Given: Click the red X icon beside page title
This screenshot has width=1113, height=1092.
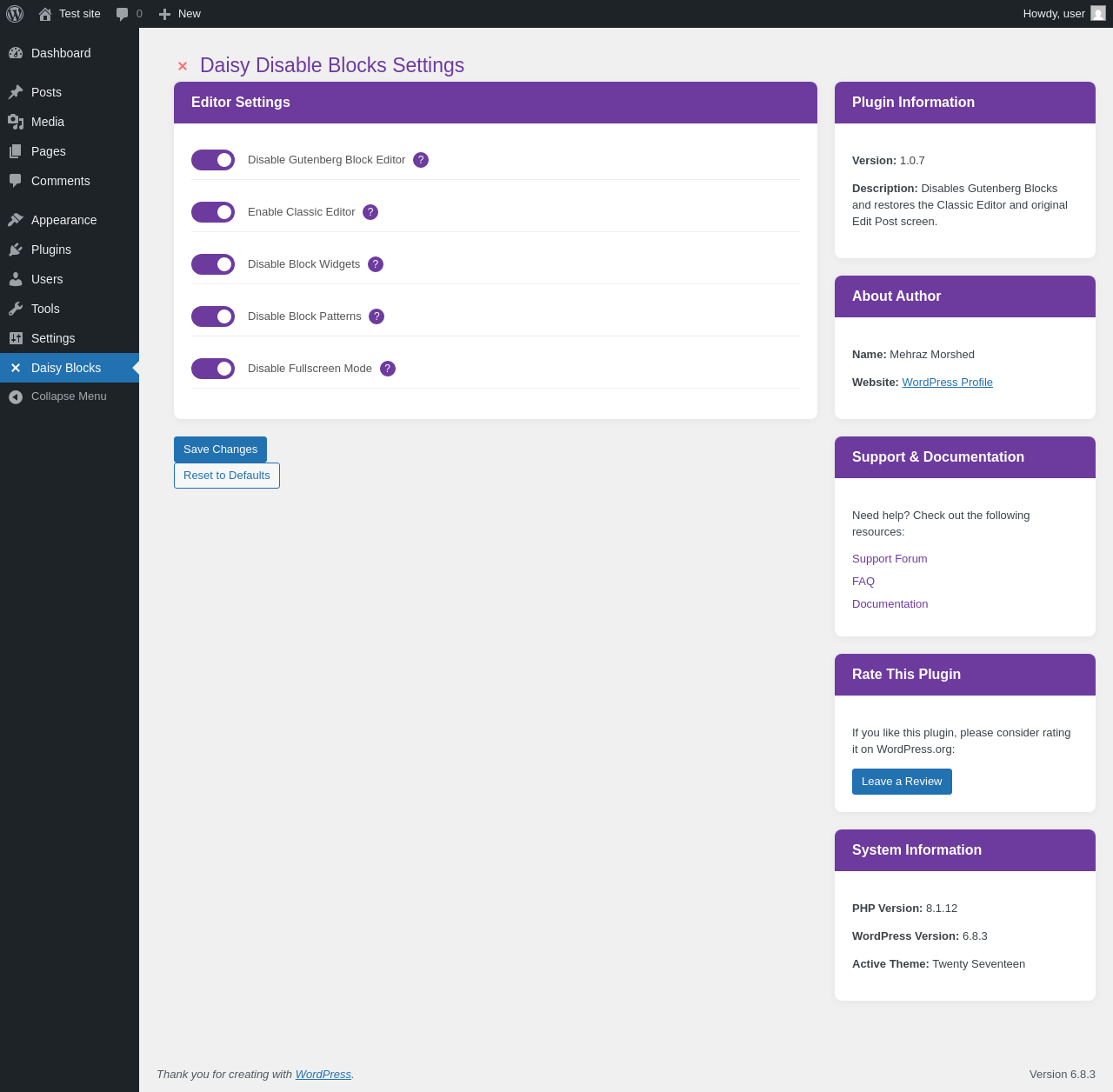Looking at the screenshot, I should 183,66.
